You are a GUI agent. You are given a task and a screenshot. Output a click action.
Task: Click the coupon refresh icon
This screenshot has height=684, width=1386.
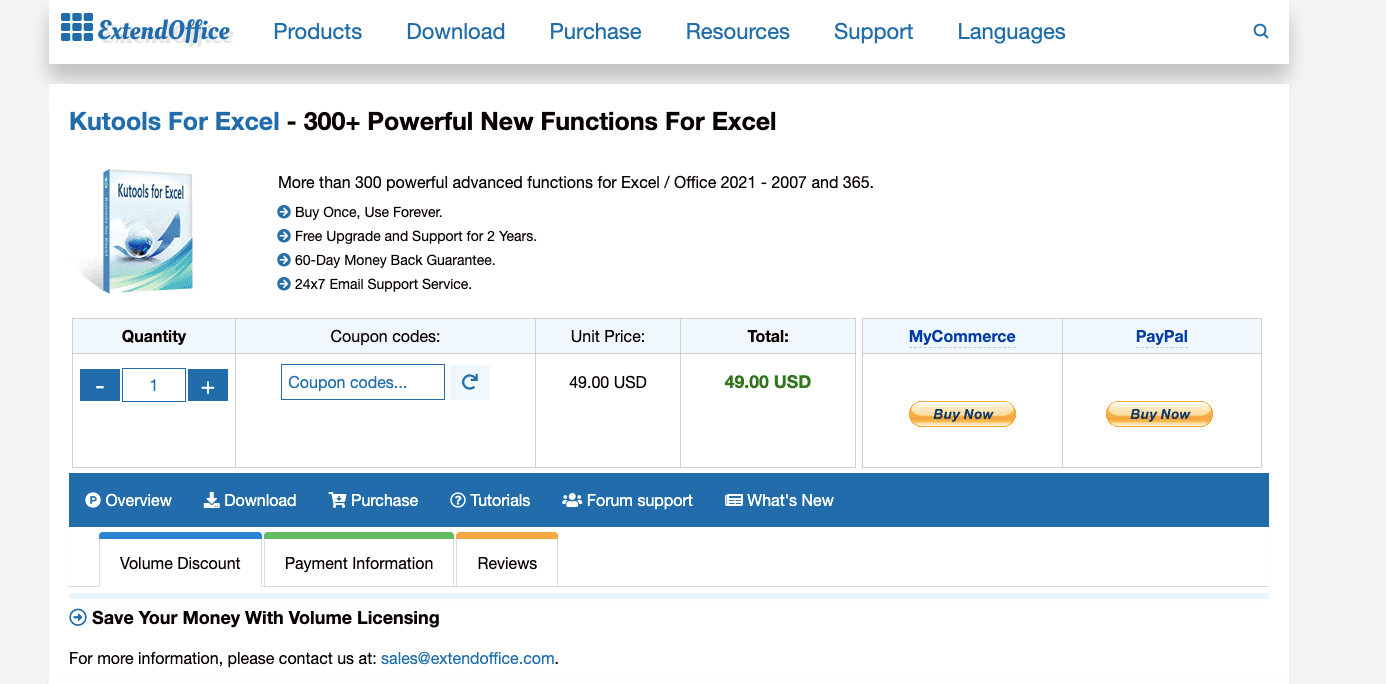pos(470,382)
